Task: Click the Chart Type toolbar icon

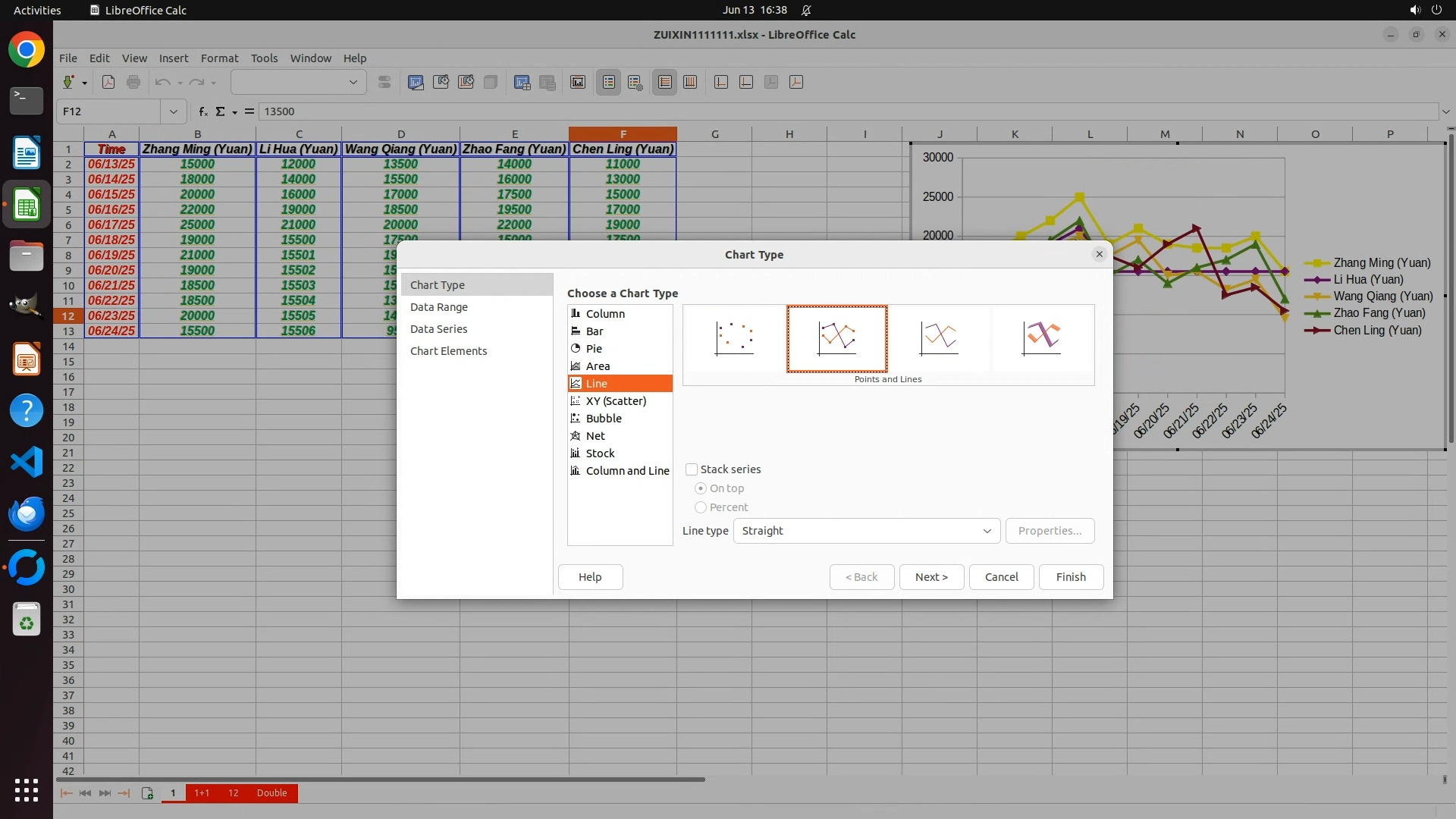Action: pyautogui.click(x=416, y=82)
